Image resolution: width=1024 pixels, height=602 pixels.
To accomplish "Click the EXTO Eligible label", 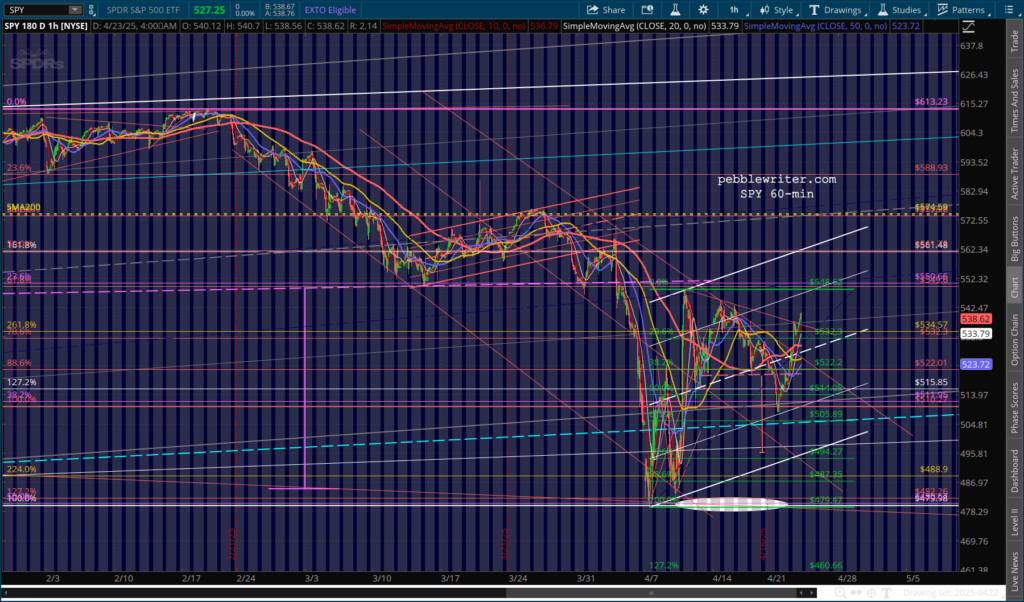I will [x=330, y=10].
